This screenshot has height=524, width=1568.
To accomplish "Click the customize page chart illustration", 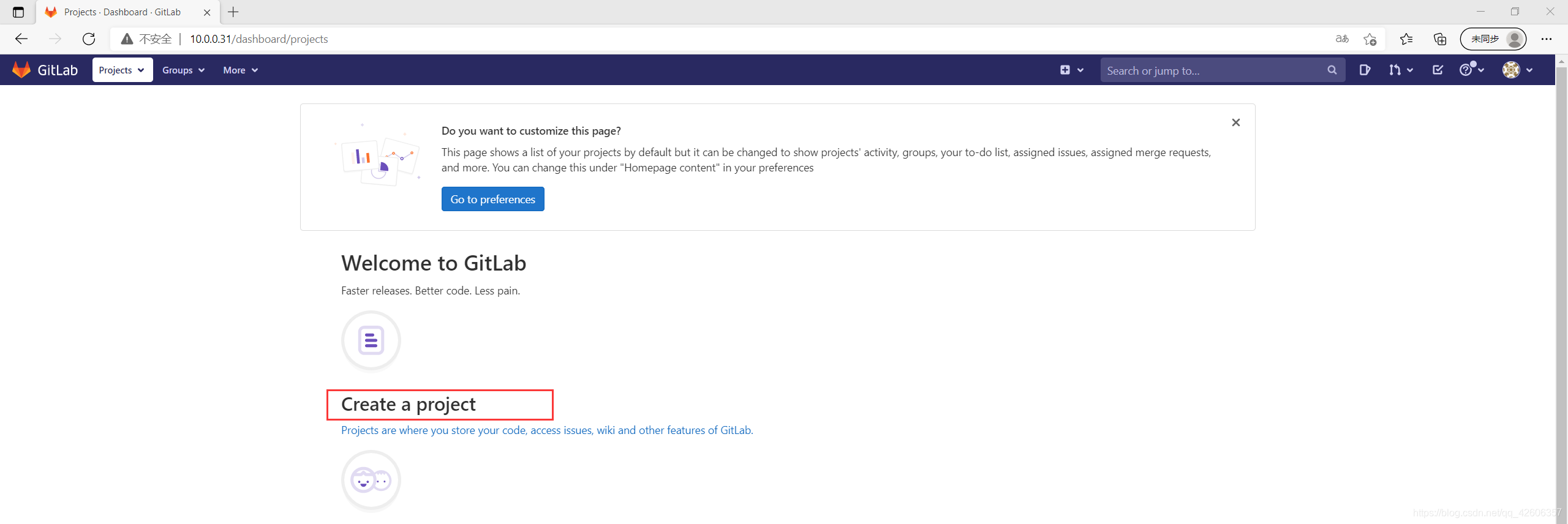I will click(377, 154).
